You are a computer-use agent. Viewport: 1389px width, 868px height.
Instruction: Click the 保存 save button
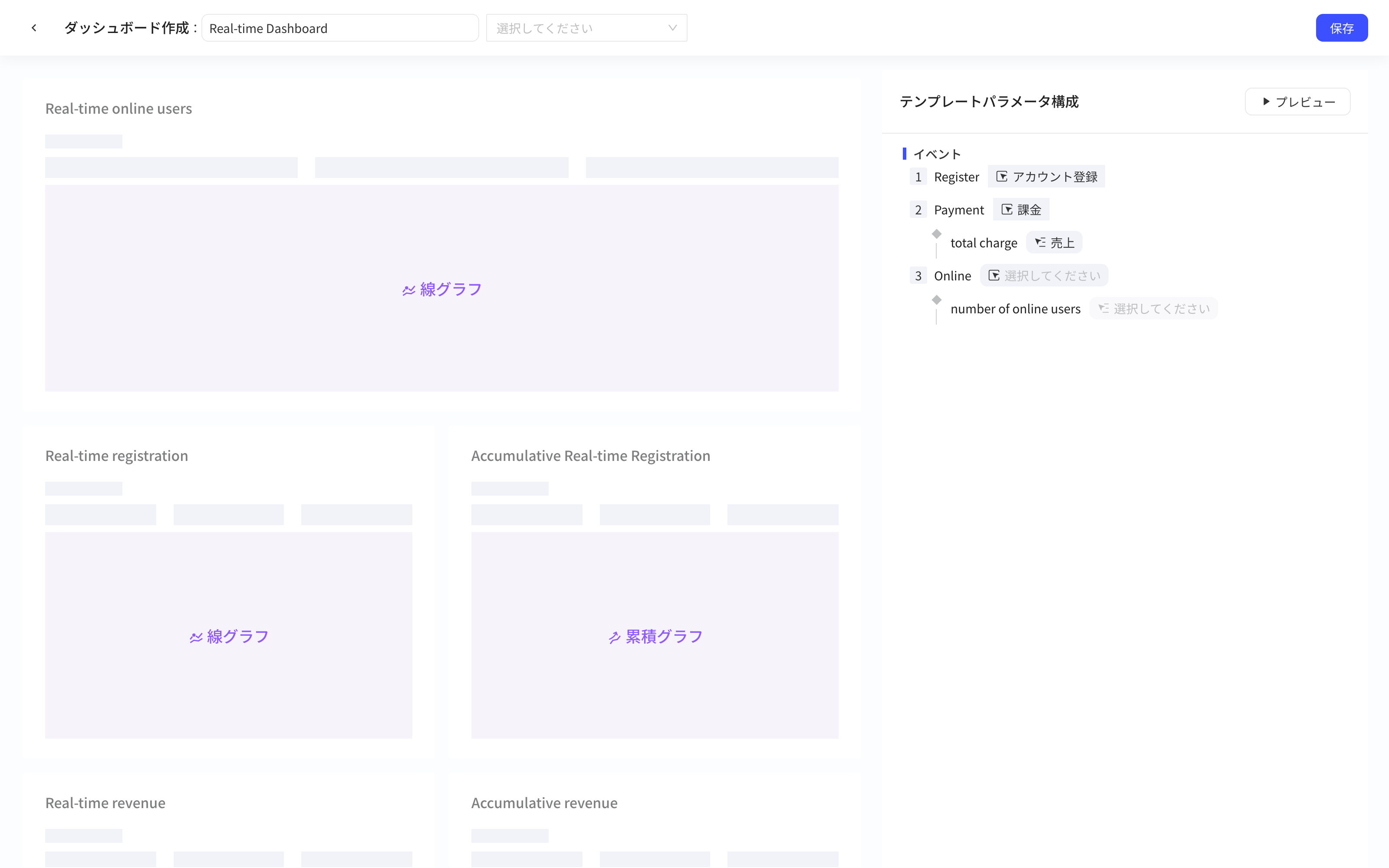point(1341,27)
